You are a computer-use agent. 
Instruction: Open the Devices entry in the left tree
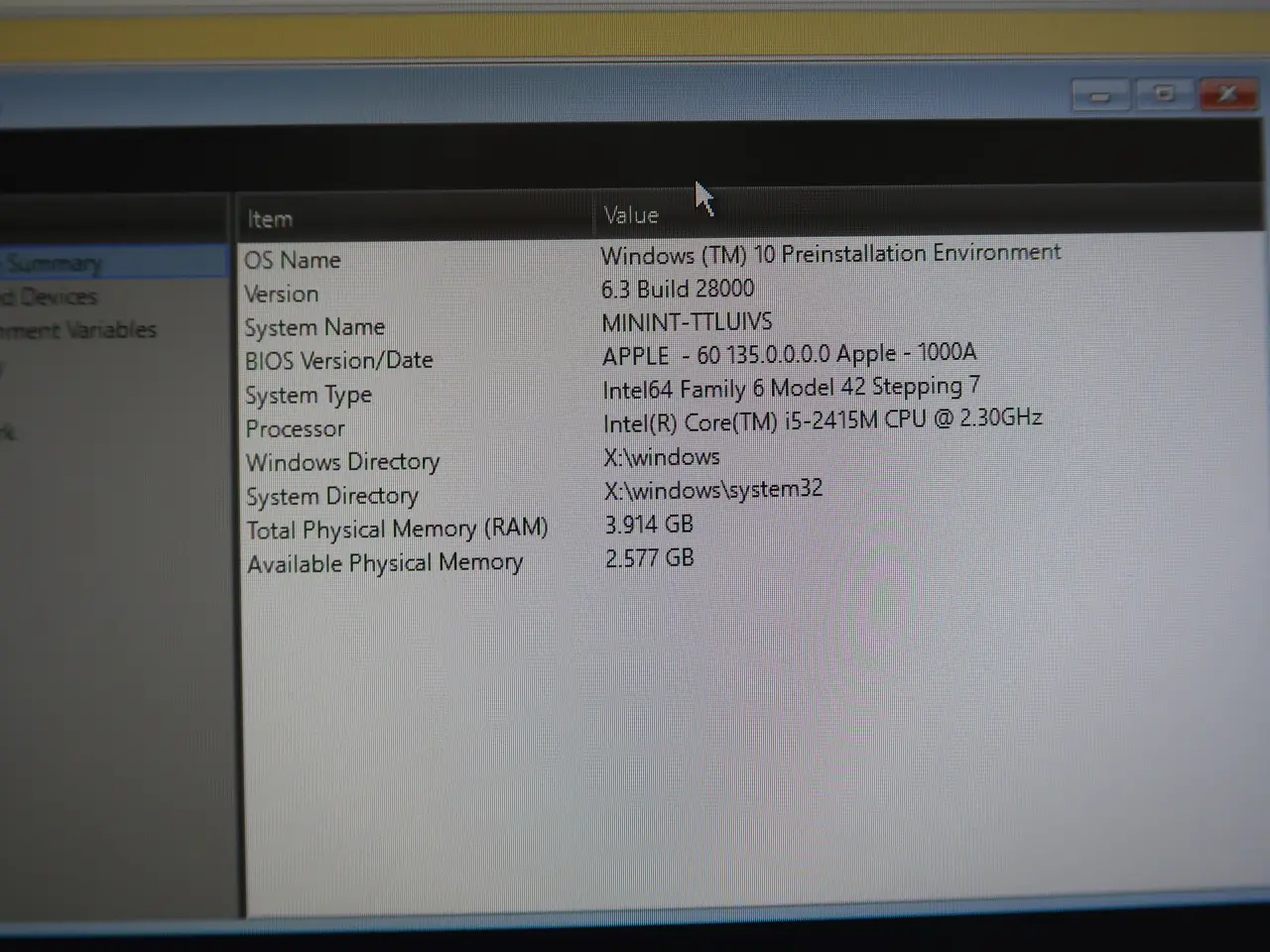tap(49, 297)
